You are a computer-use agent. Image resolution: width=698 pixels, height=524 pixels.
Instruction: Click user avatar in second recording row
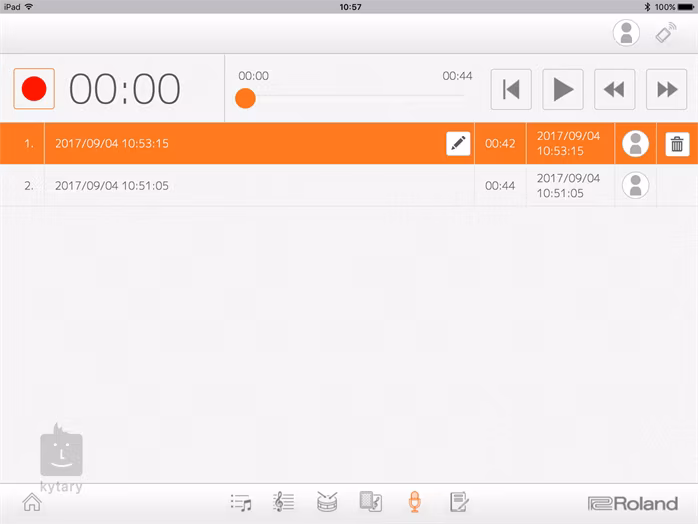tap(635, 185)
